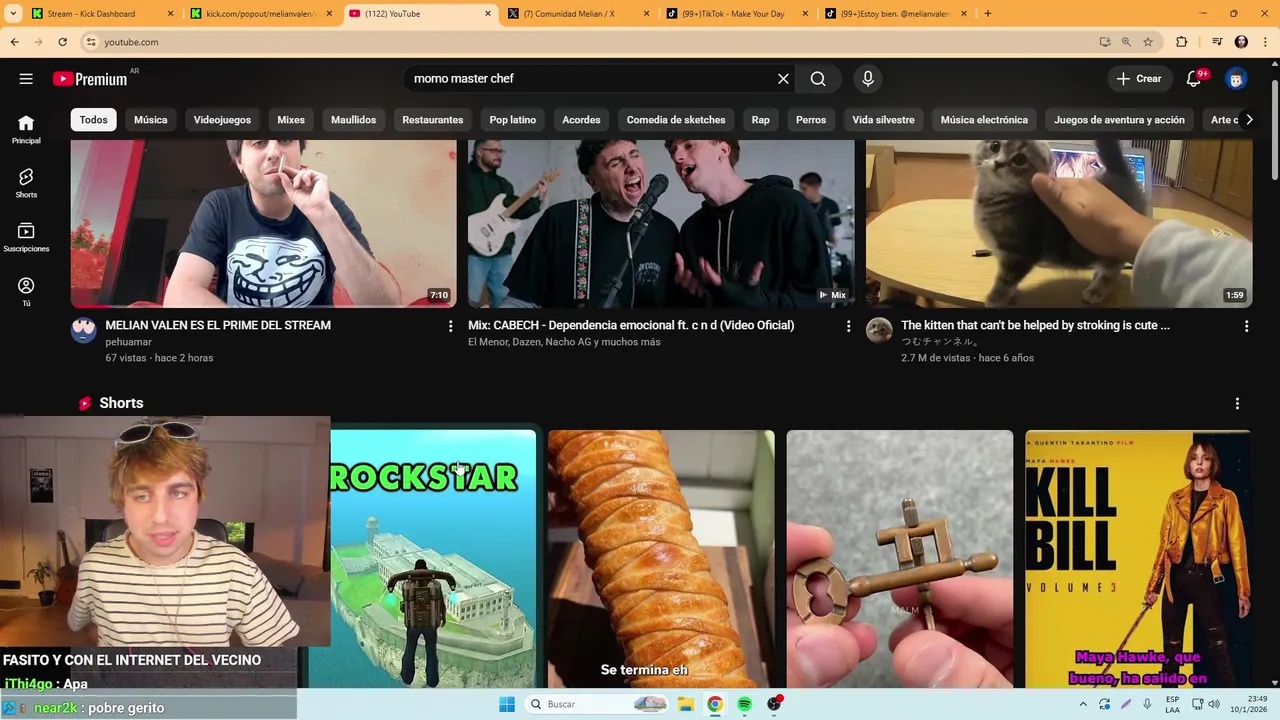Viewport: 1280px width, 720px height.
Task: Open Shorts in the sidebar
Action: [x=26, y=183]
